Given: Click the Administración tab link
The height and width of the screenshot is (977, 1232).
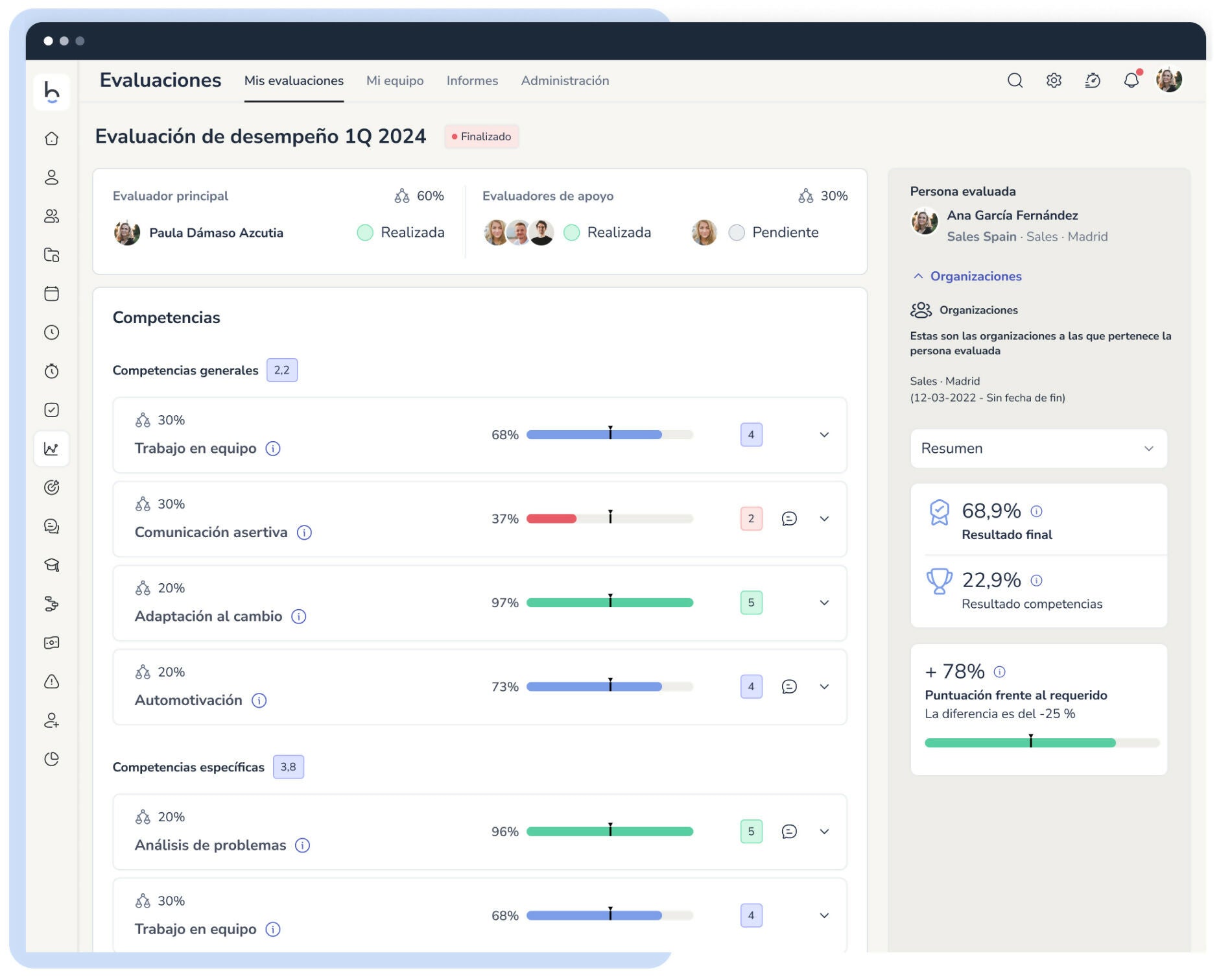Looking at the screenshot, I should coord(565,81).
